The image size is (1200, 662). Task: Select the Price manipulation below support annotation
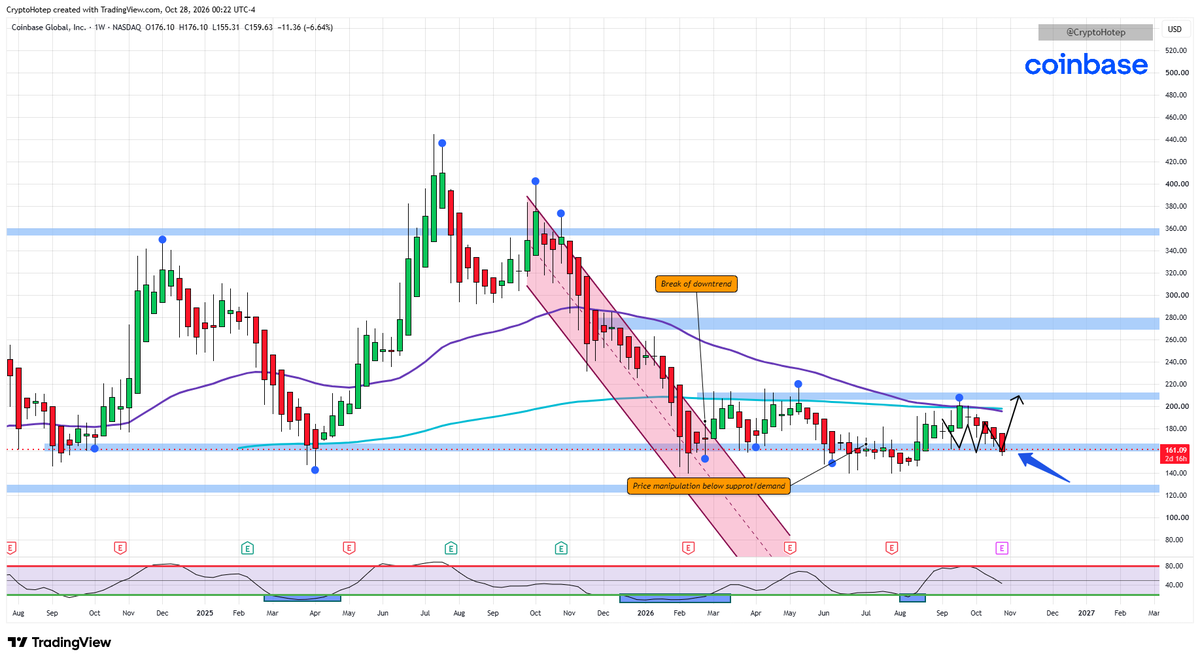tap(709, 486)
